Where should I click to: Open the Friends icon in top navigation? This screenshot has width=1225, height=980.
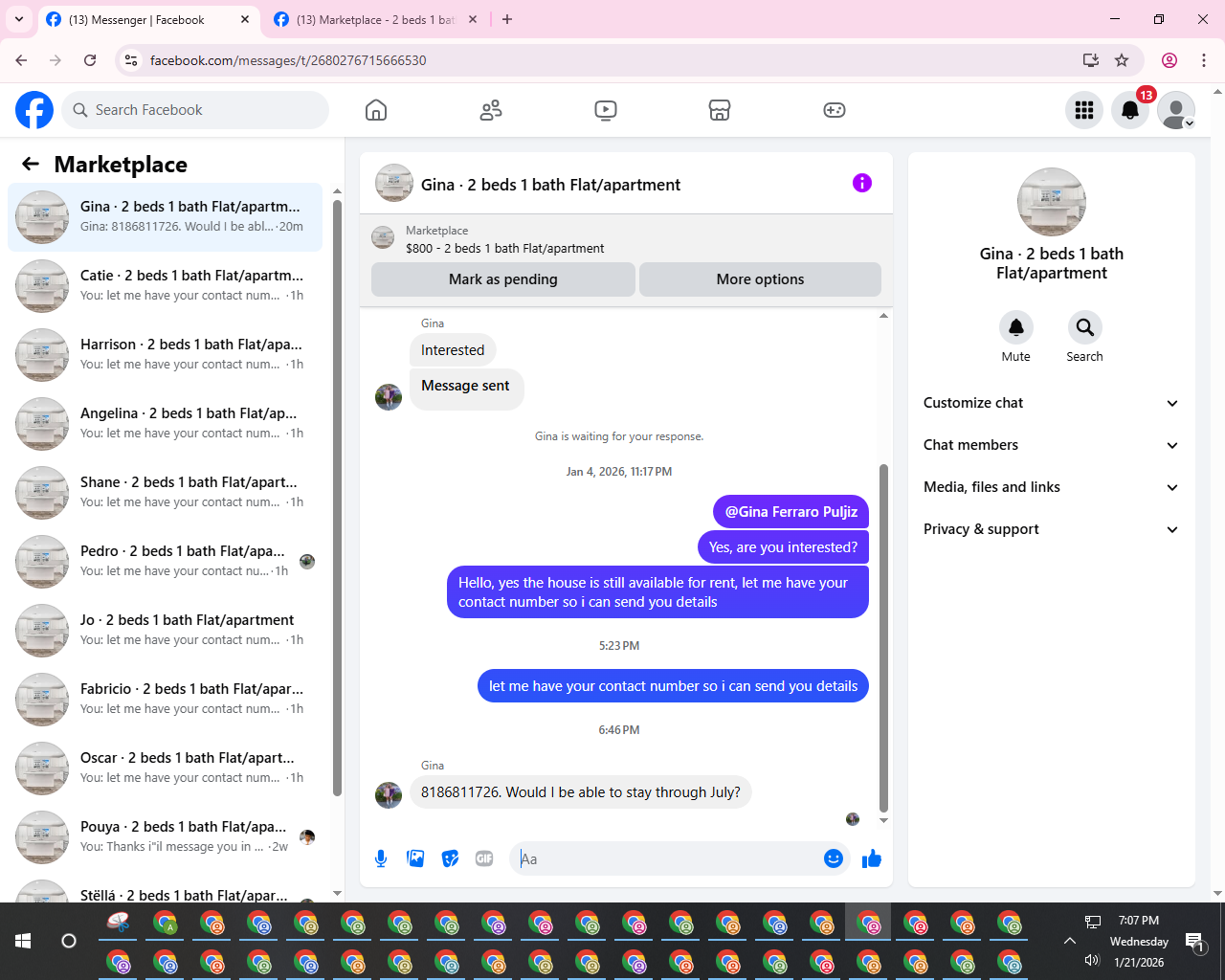pos(491,110)
